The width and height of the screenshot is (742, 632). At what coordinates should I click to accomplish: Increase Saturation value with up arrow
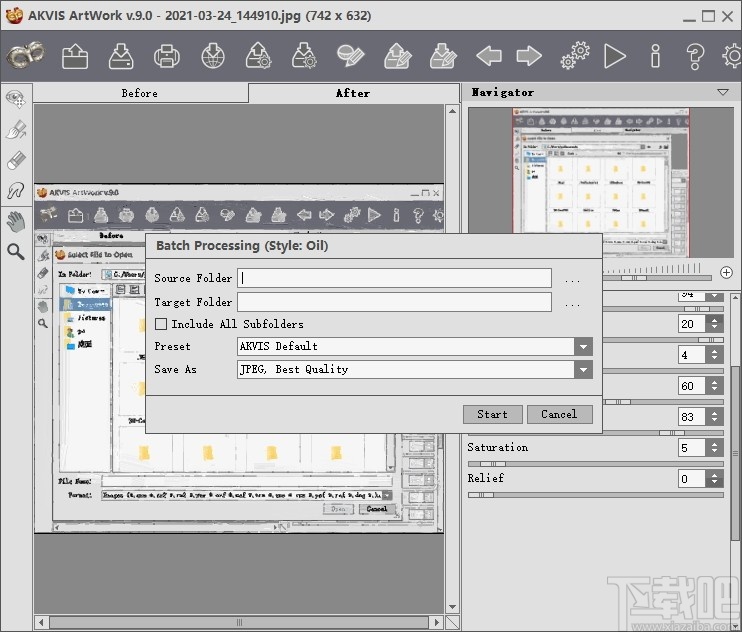coord(714,444)
